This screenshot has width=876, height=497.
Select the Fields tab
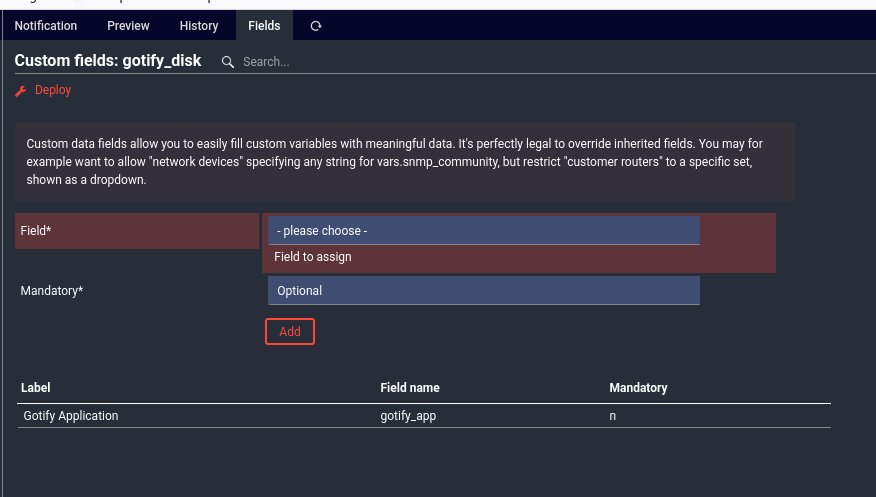point(264,26)
